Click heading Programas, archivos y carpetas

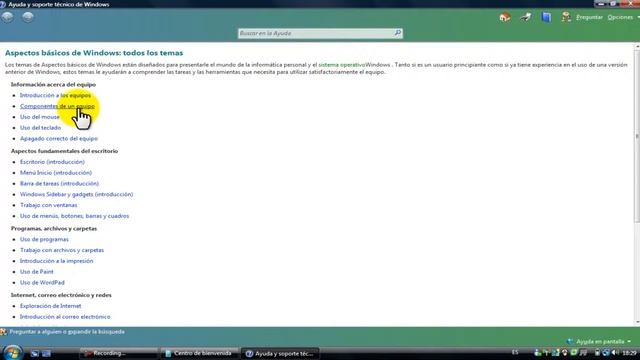coord(54,229)
